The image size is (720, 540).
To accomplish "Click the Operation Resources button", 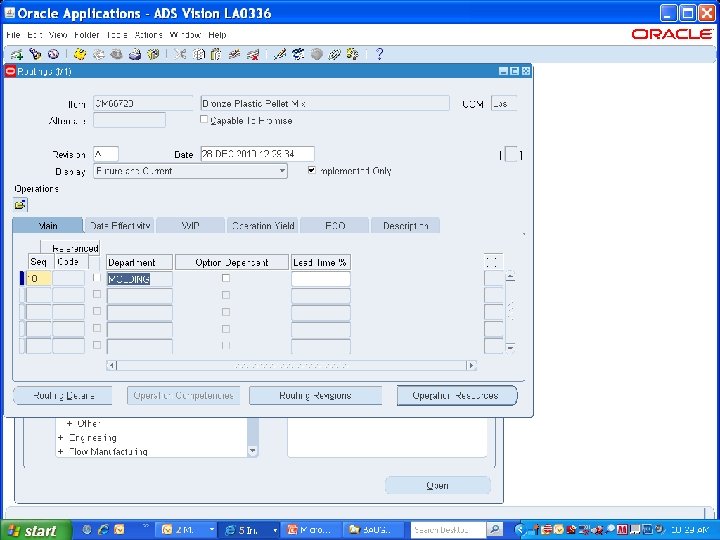I will click(457, 395).
